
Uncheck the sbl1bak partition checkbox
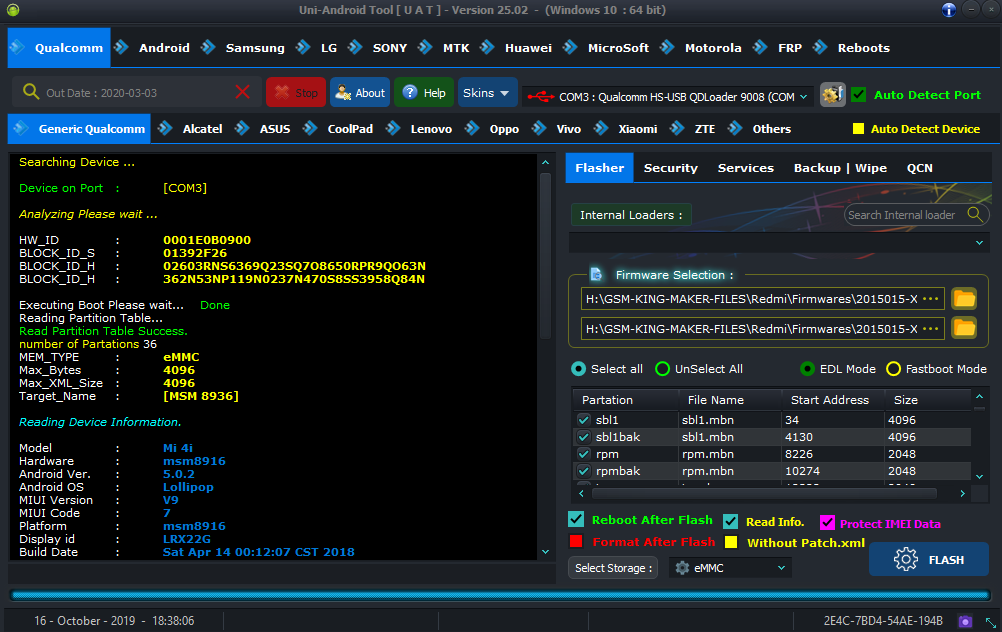click(583, 437)
